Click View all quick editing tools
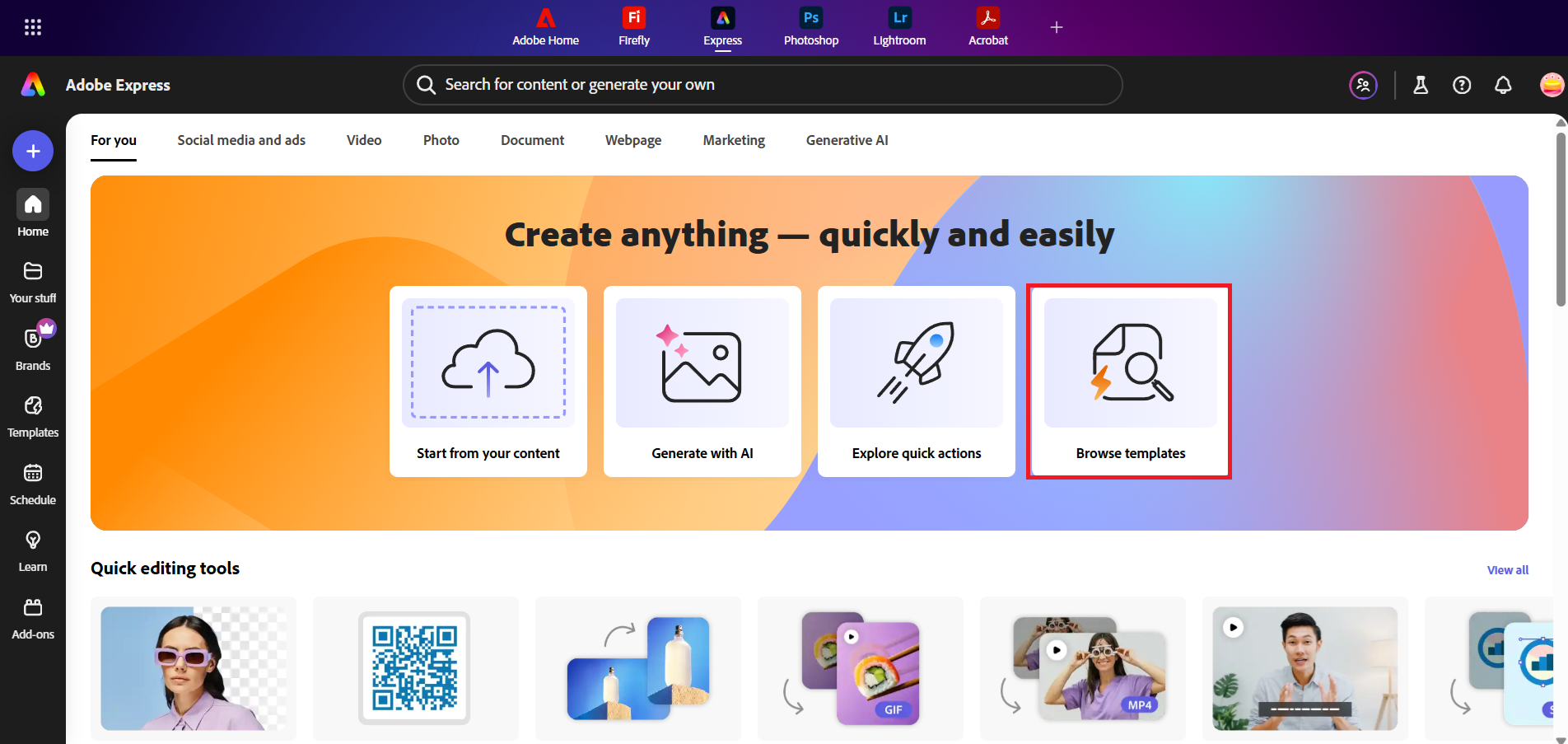The height and width of the screenshot is (744, 1568). [x=1507, y=569]
